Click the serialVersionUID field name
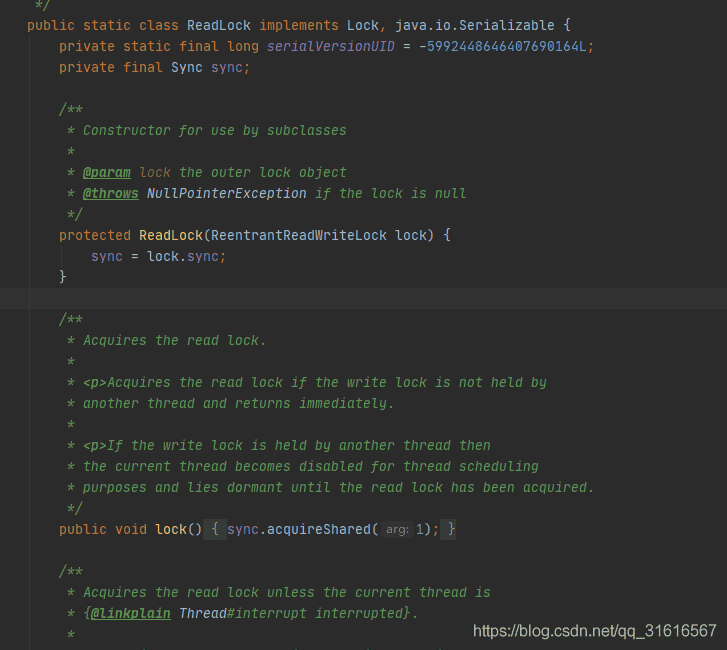 tap(331, 46)
